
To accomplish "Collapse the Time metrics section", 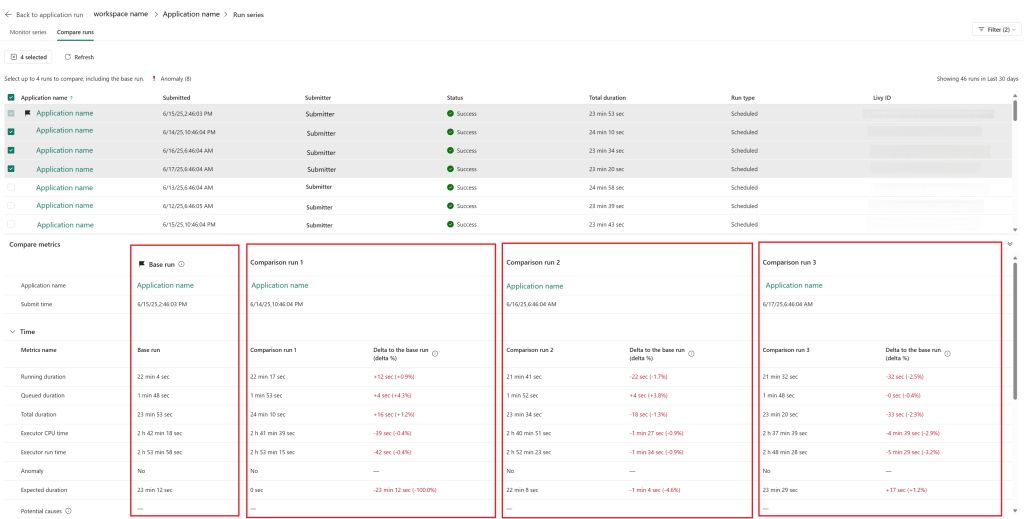I will tap(13, 331).
